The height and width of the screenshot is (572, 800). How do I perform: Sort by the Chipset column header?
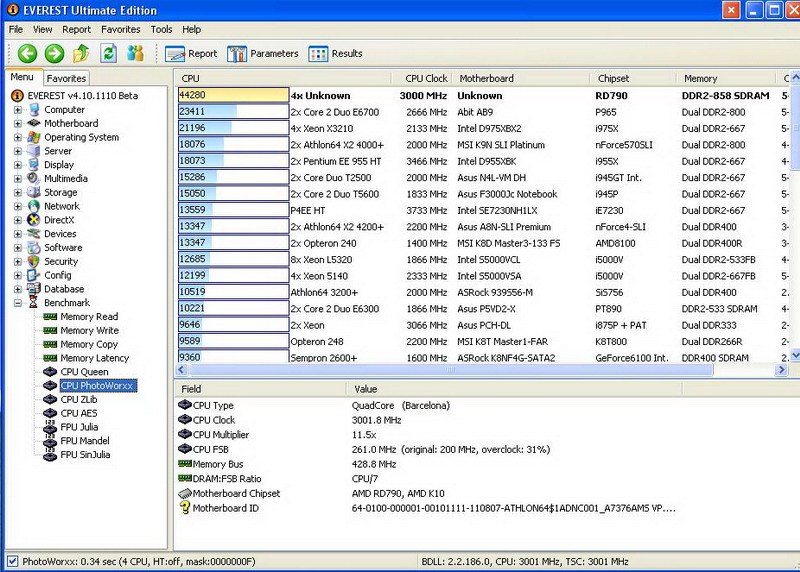pyautogui.click(x=633, y=79)
